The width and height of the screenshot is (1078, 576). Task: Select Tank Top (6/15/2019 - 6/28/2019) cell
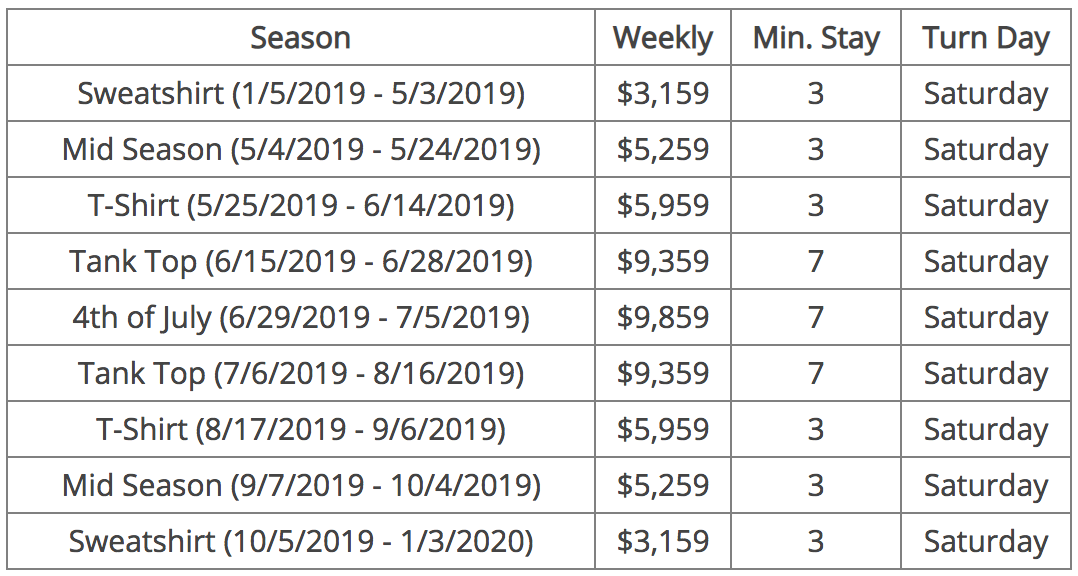pos(300,262)
